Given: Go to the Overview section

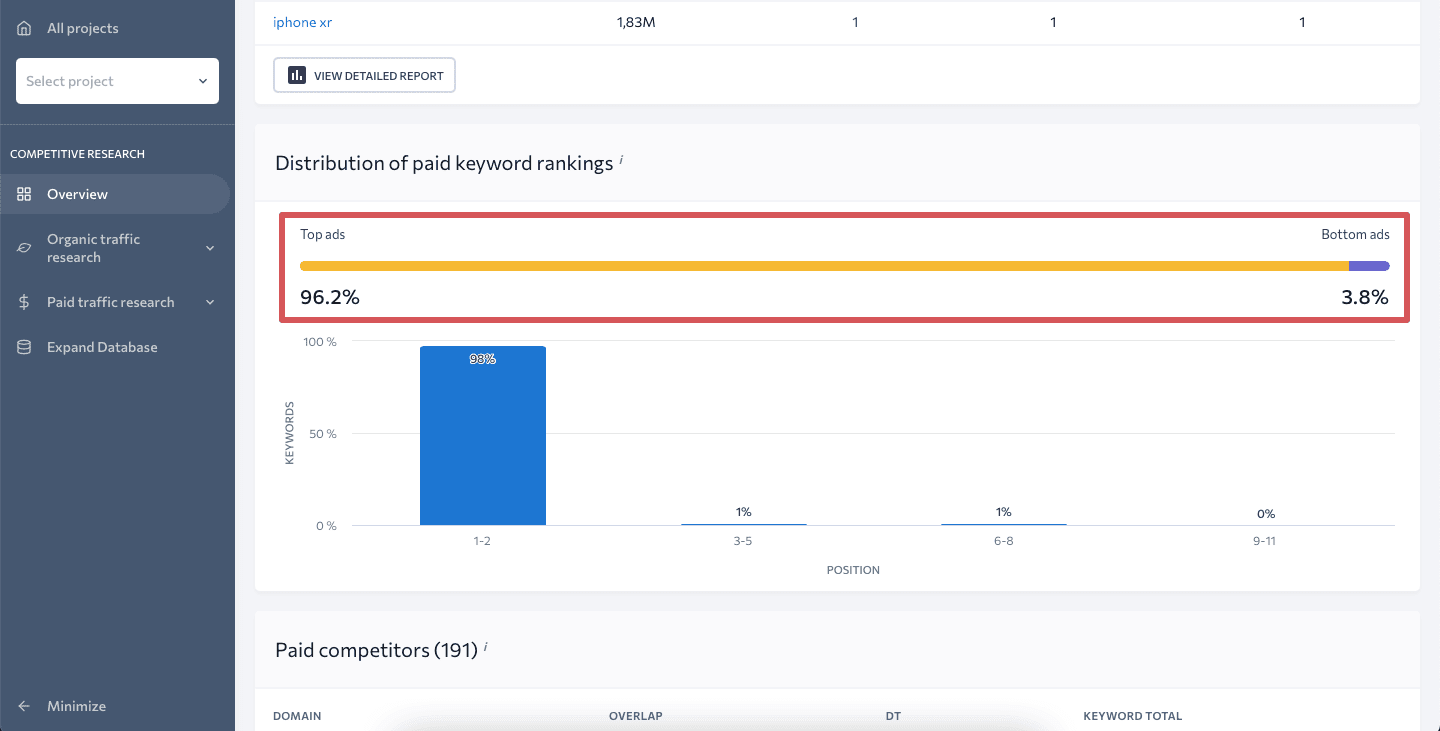Looking at the screenshot, I should click(77, 194).
